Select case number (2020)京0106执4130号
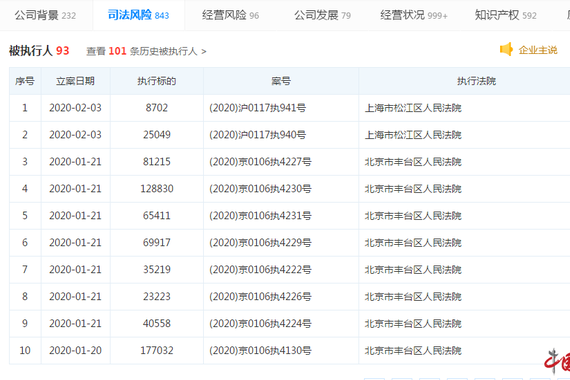The image size is (570, 380). coord(260,351)
